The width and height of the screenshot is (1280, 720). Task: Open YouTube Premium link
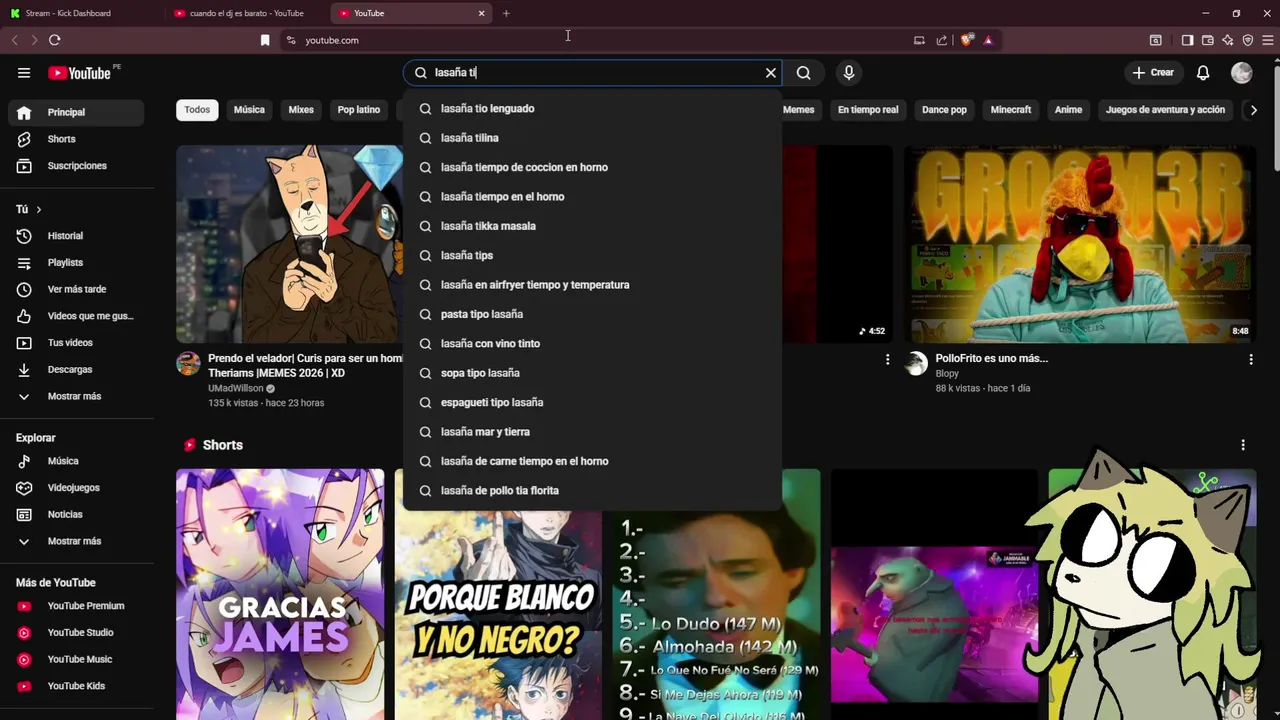[x=76, y=606]
